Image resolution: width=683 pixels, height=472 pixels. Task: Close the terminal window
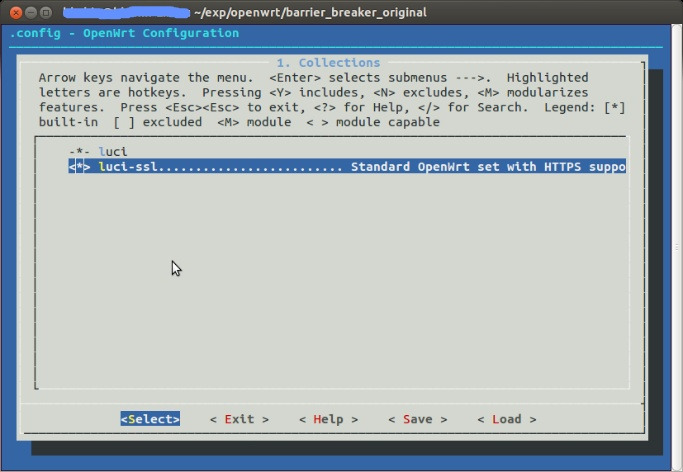click(16, 13)
